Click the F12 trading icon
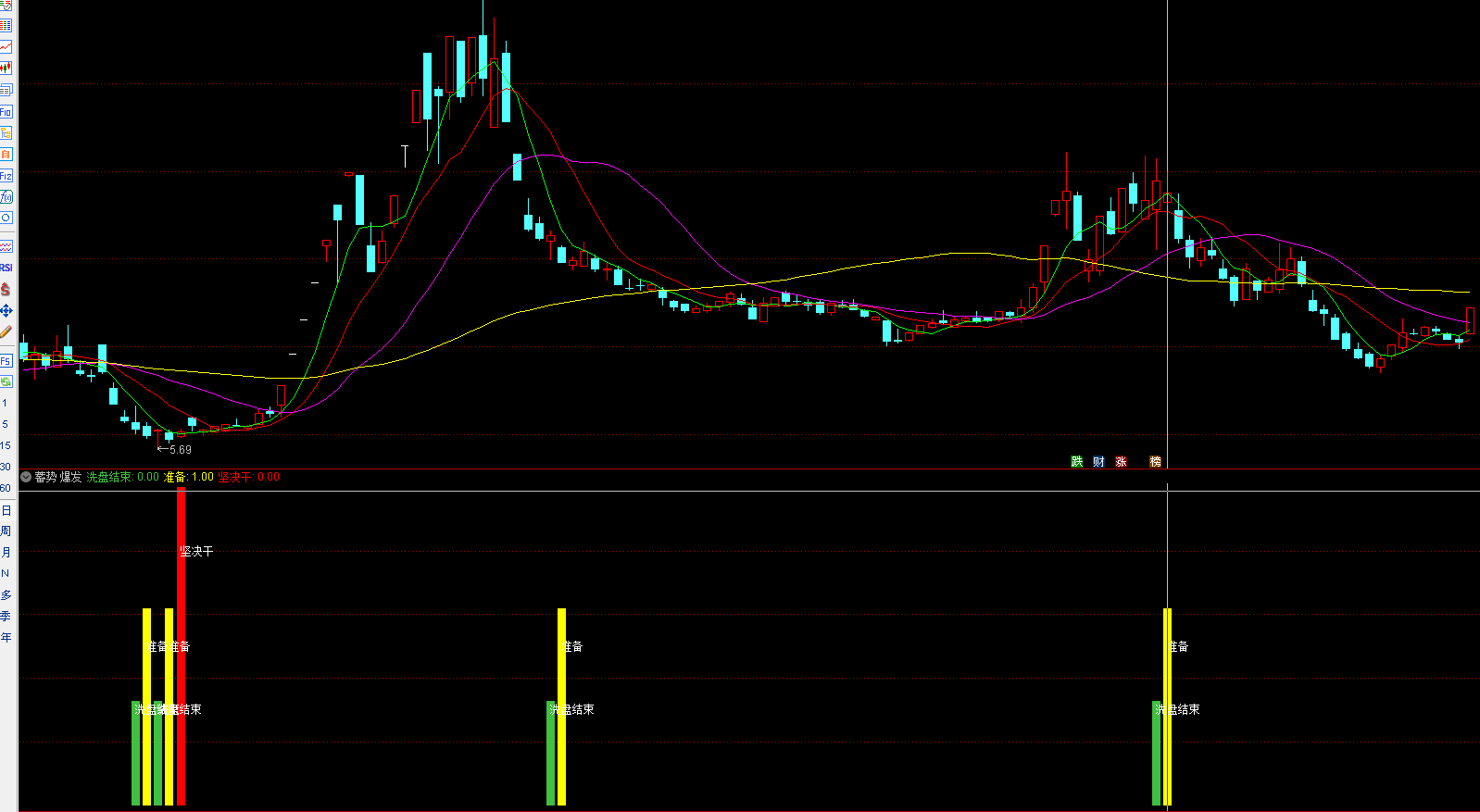Viewport: 1480px width, 812px height. point(6,175)
